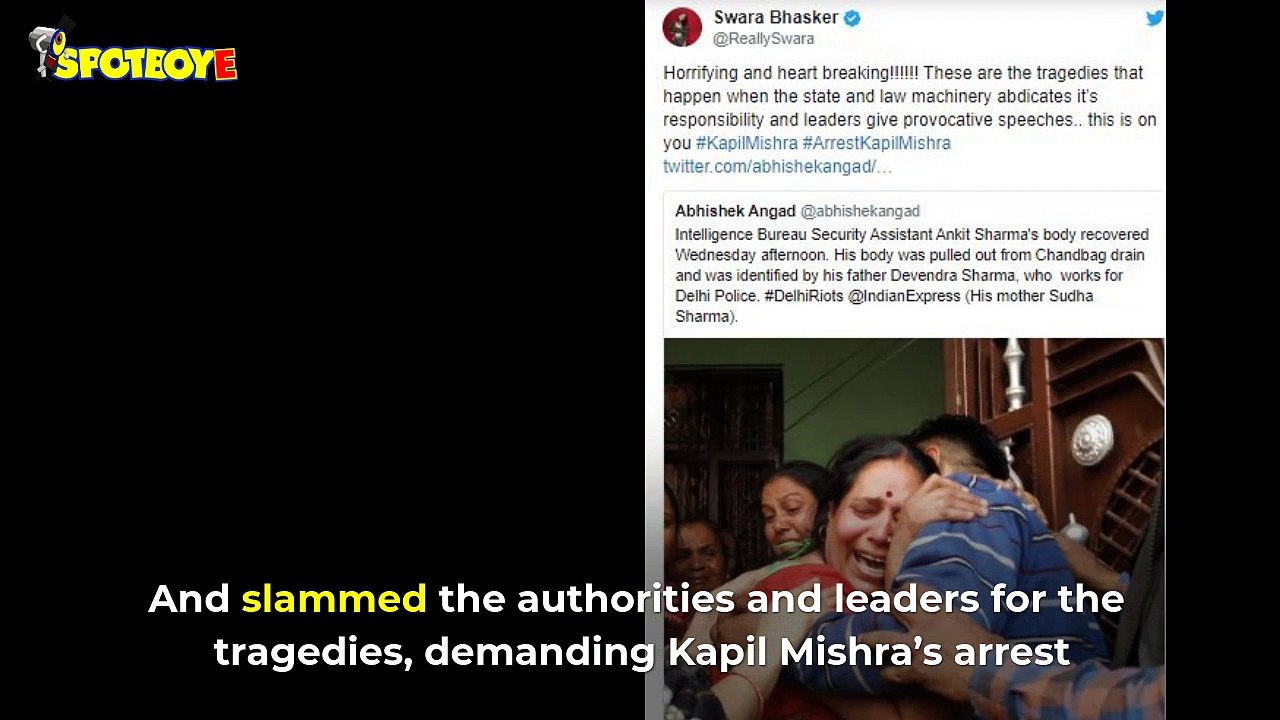
Task: Click the @abhishekangad handle
Action: tap(860, 211)
